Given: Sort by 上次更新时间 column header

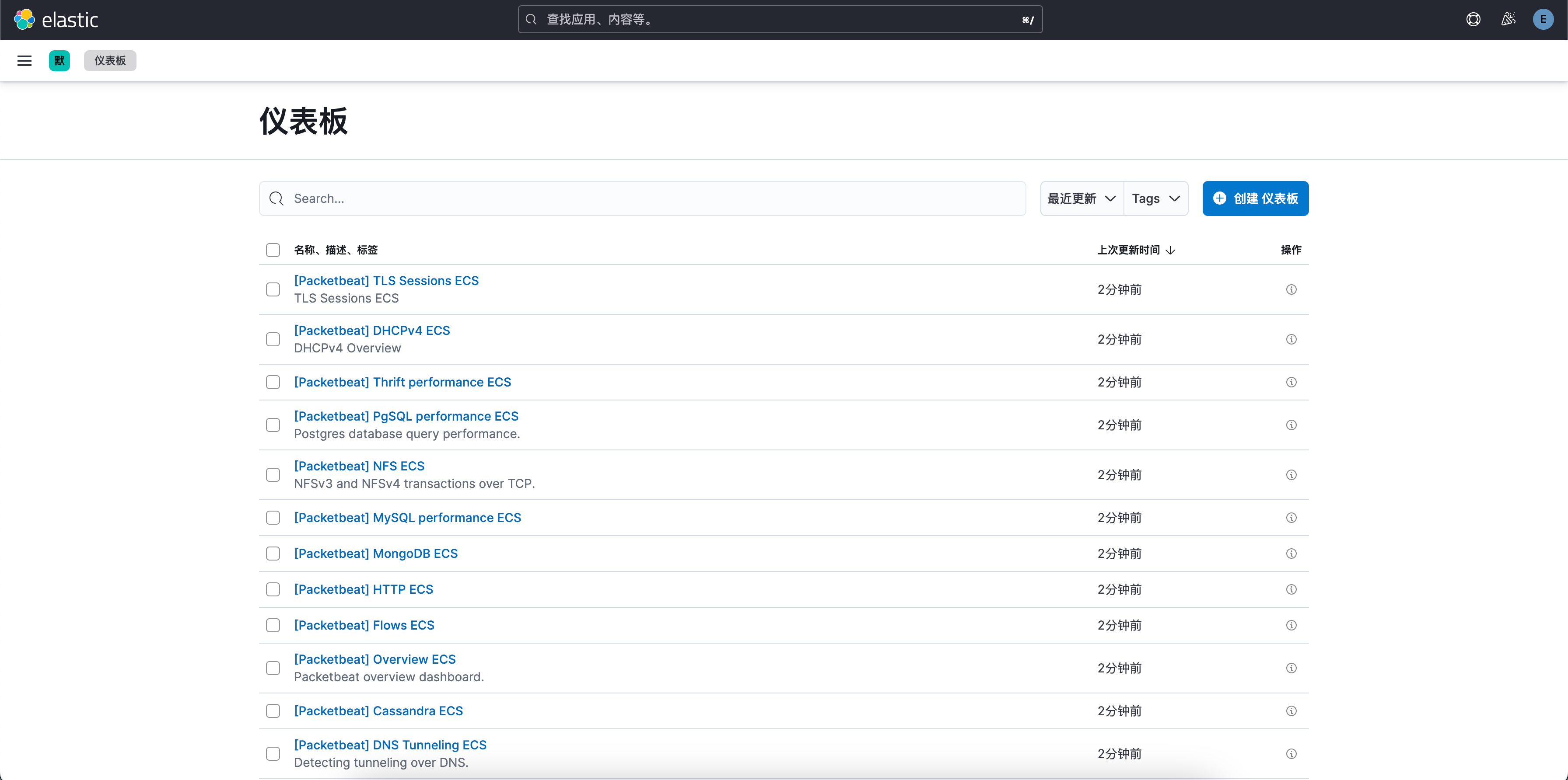Looking at the screenshot, I should 1136,250.
